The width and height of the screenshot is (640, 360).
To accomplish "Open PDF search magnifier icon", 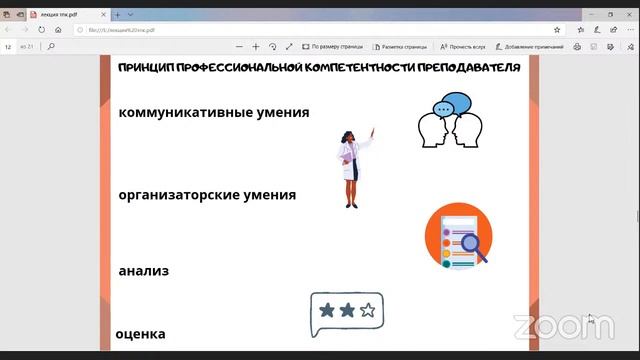I will [51, 47].
